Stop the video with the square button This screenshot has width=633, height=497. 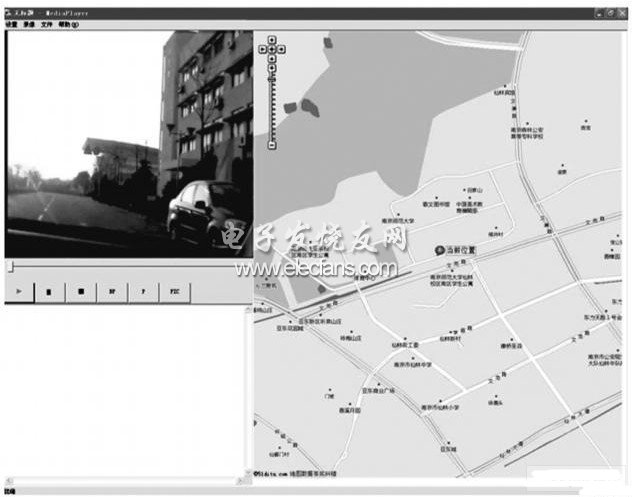(80, 291)
